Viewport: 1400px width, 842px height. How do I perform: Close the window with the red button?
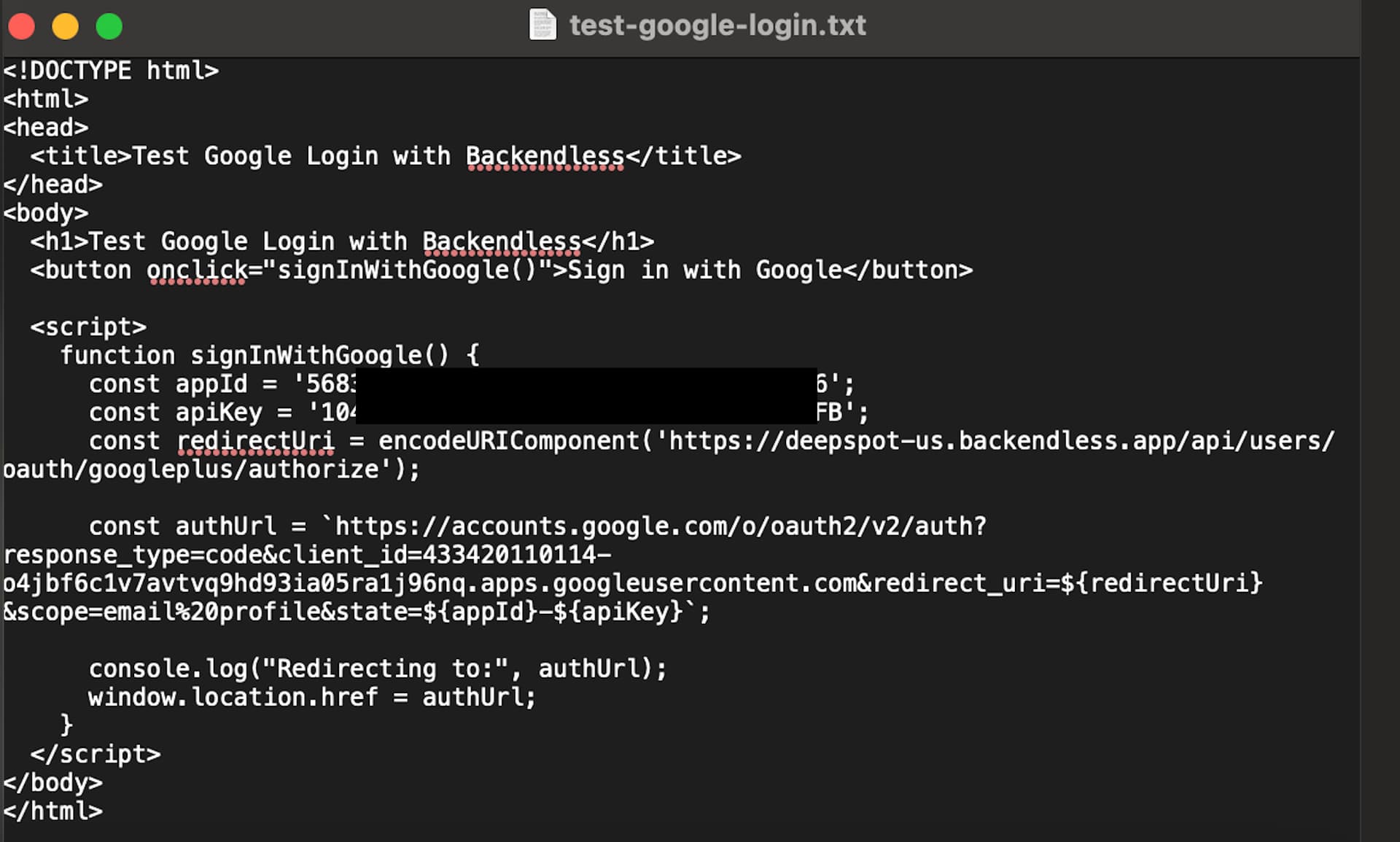(22, 26)
